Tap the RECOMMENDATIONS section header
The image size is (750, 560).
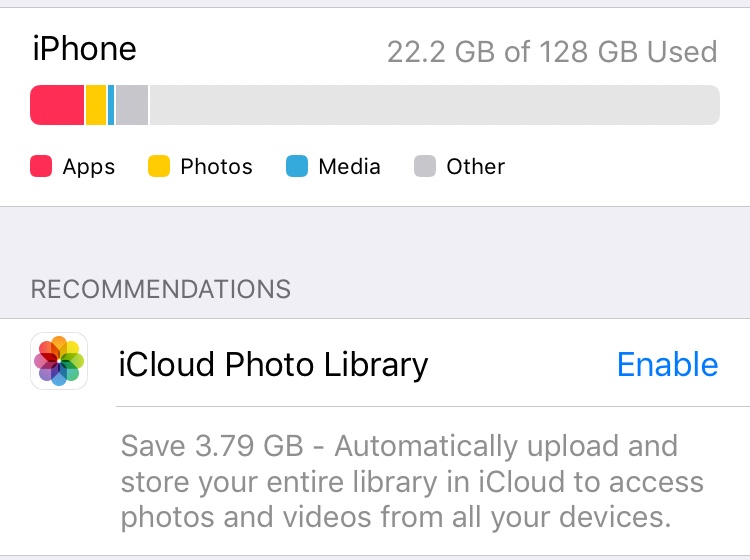click(161, 289)
